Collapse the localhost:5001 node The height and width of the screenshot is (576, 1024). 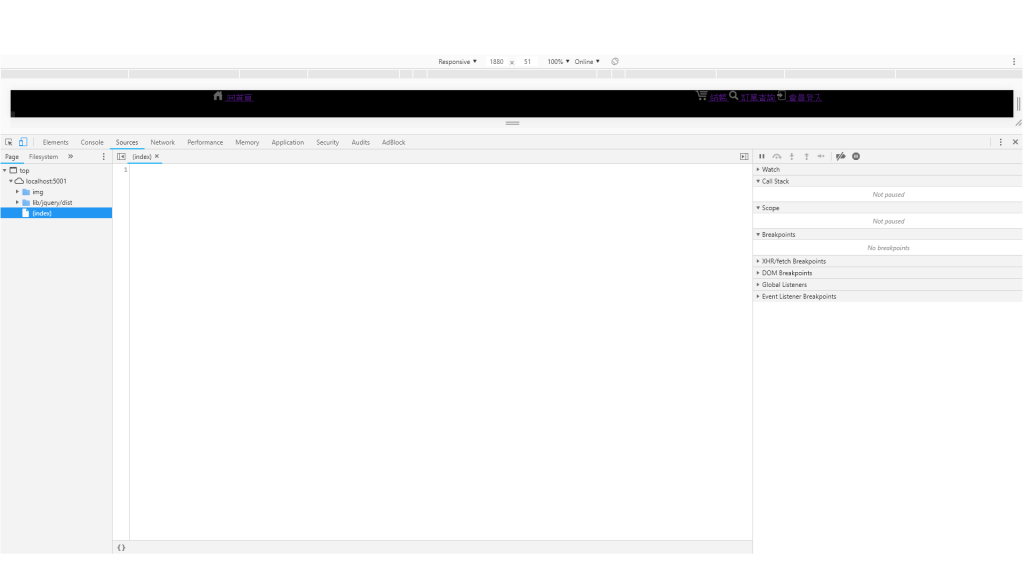(11, 181)
